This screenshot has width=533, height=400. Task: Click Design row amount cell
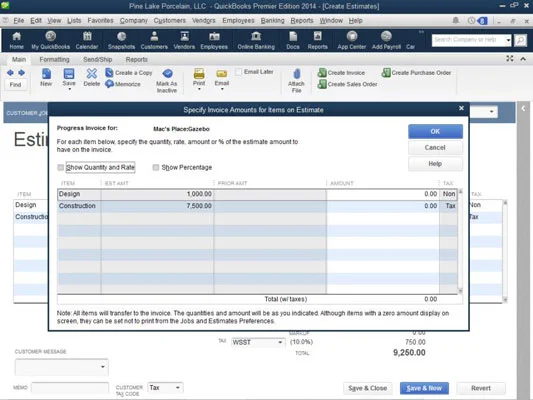click(383, 194)
